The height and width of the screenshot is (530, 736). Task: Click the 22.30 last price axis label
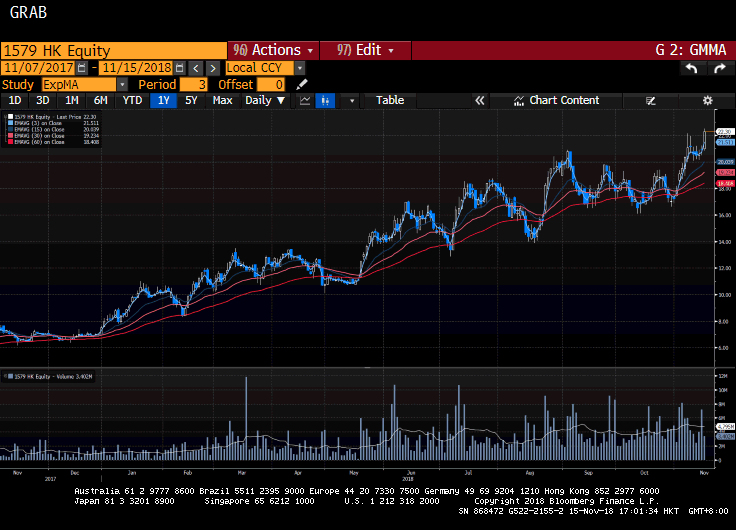(x=725, y=132)
